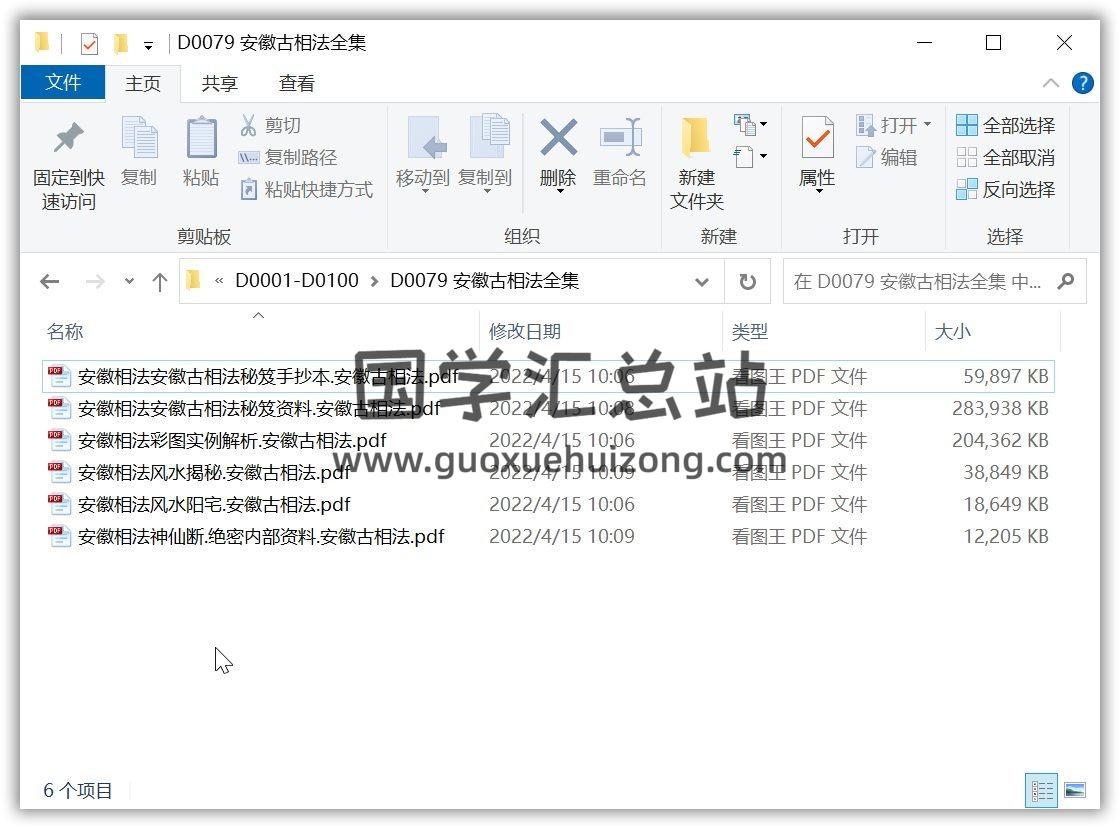Select file 安徽相法神仙断.绝密内部资料.pdf
This screenshot has width=1120, height=829.
(x=549, y=536)
